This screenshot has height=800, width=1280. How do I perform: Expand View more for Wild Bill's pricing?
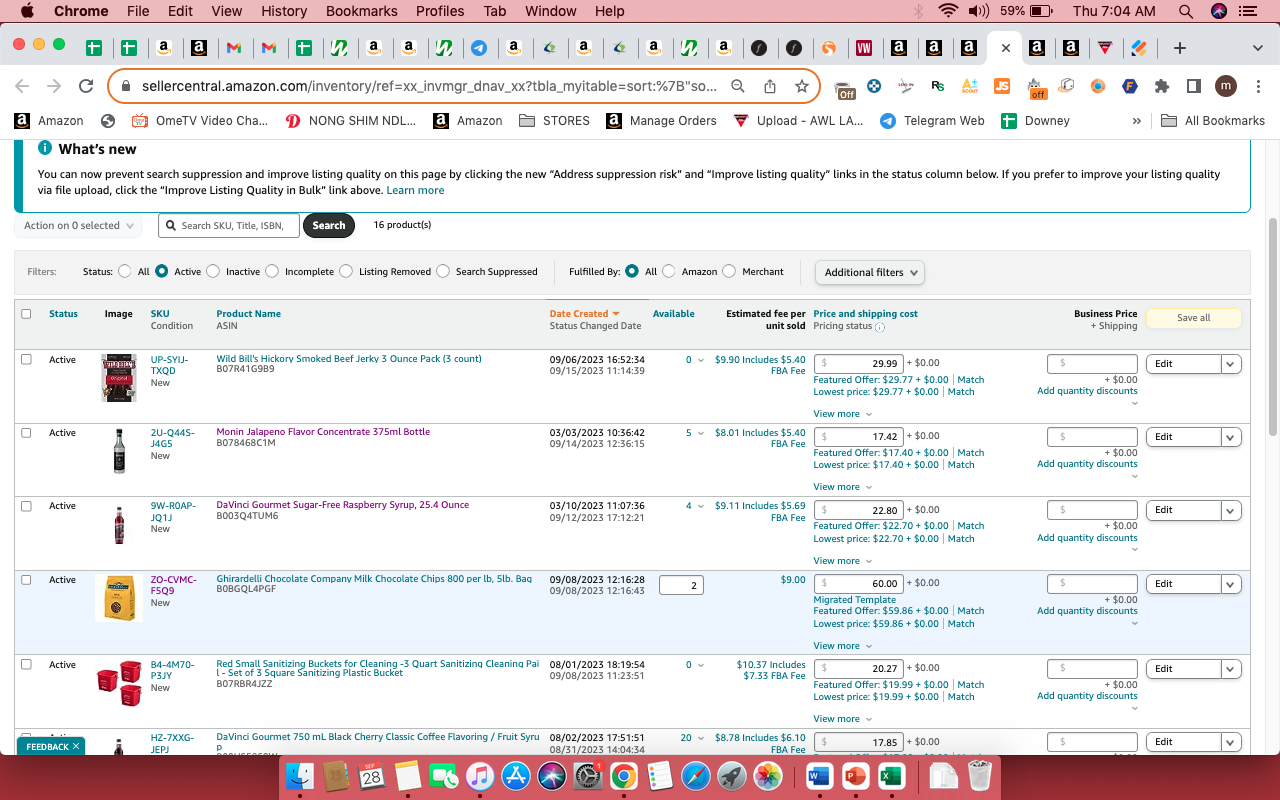(x=842, y=414)
